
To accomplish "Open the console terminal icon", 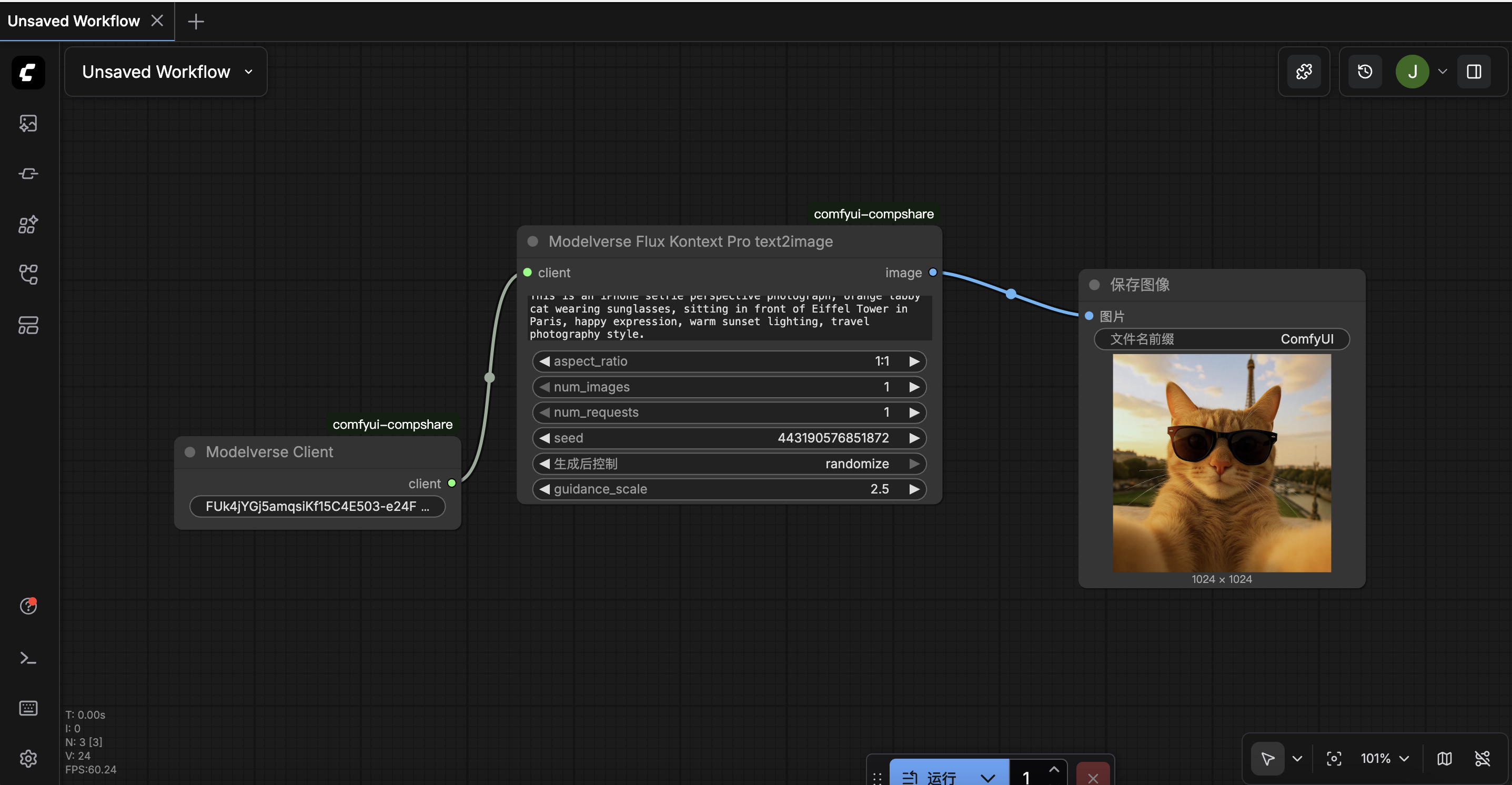I will (28, 658).
